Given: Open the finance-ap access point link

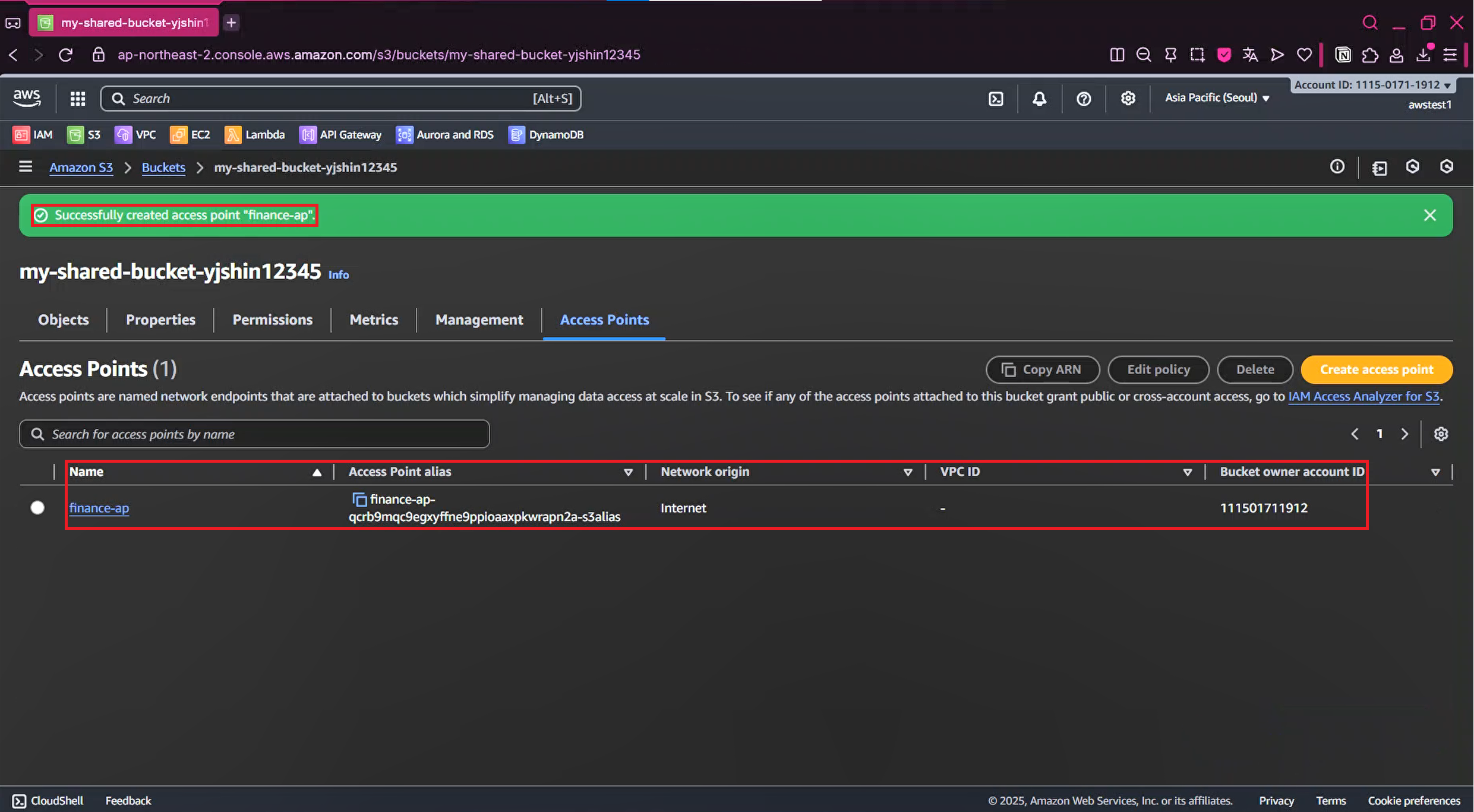Looking at the screenshot, I should 99,508.
